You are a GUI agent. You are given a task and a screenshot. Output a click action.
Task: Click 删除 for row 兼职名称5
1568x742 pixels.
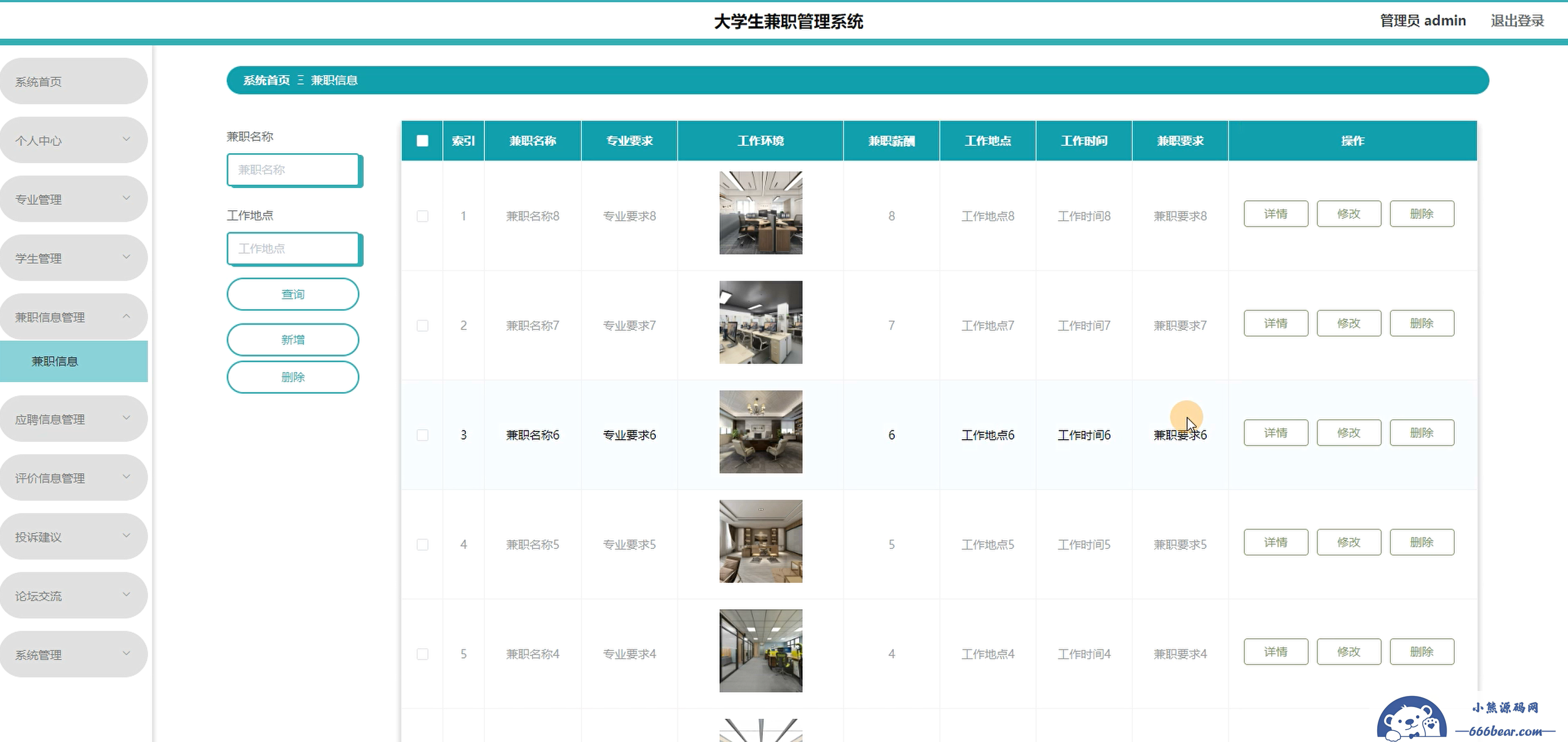click(1422, 542)
